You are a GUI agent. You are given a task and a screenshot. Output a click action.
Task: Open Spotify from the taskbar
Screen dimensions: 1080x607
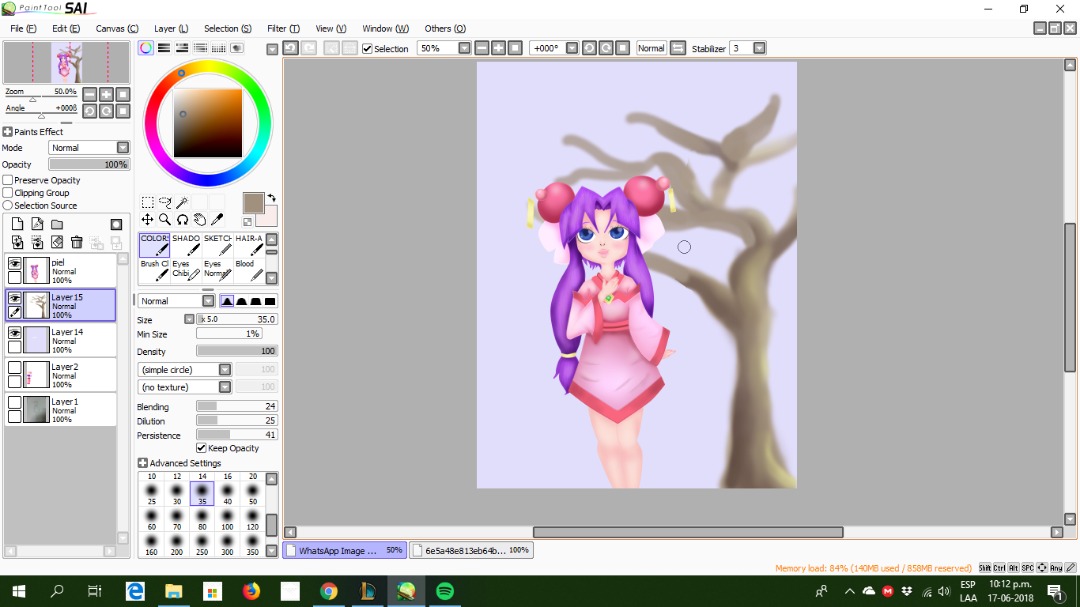point(445,591)
